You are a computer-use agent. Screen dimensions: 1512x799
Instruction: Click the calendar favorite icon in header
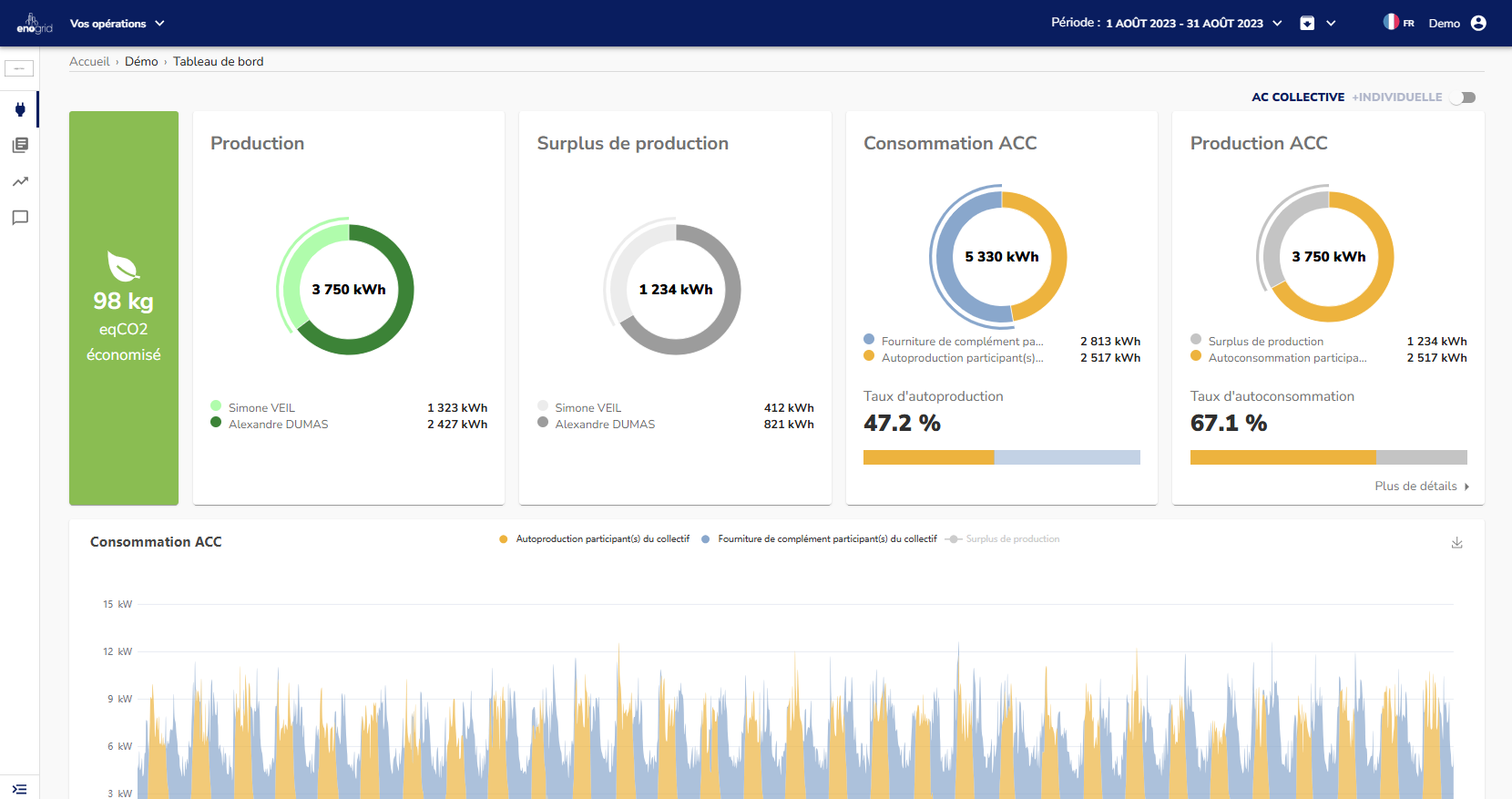click(x=1307, y=24)
